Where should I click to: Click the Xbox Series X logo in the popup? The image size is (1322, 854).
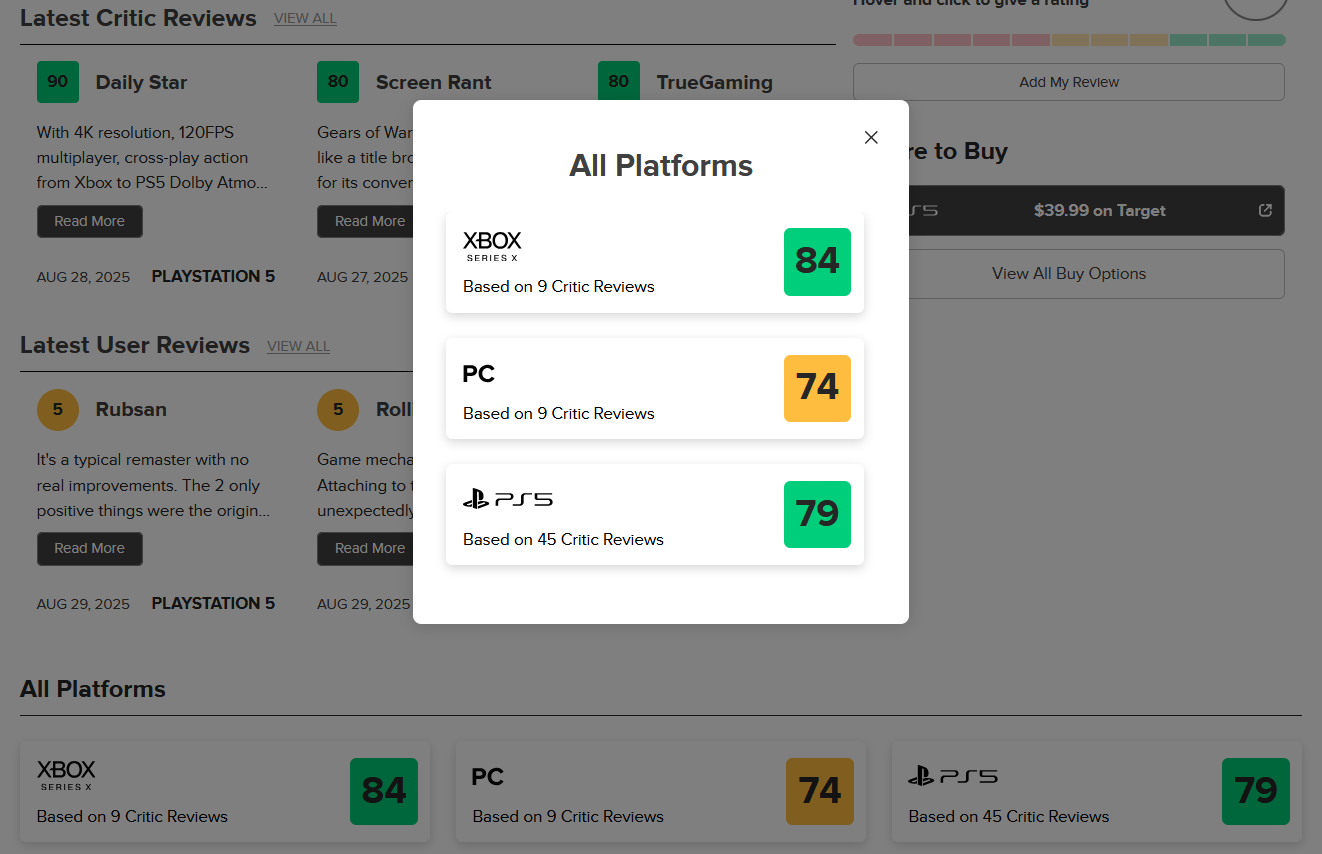coord(492,246)
